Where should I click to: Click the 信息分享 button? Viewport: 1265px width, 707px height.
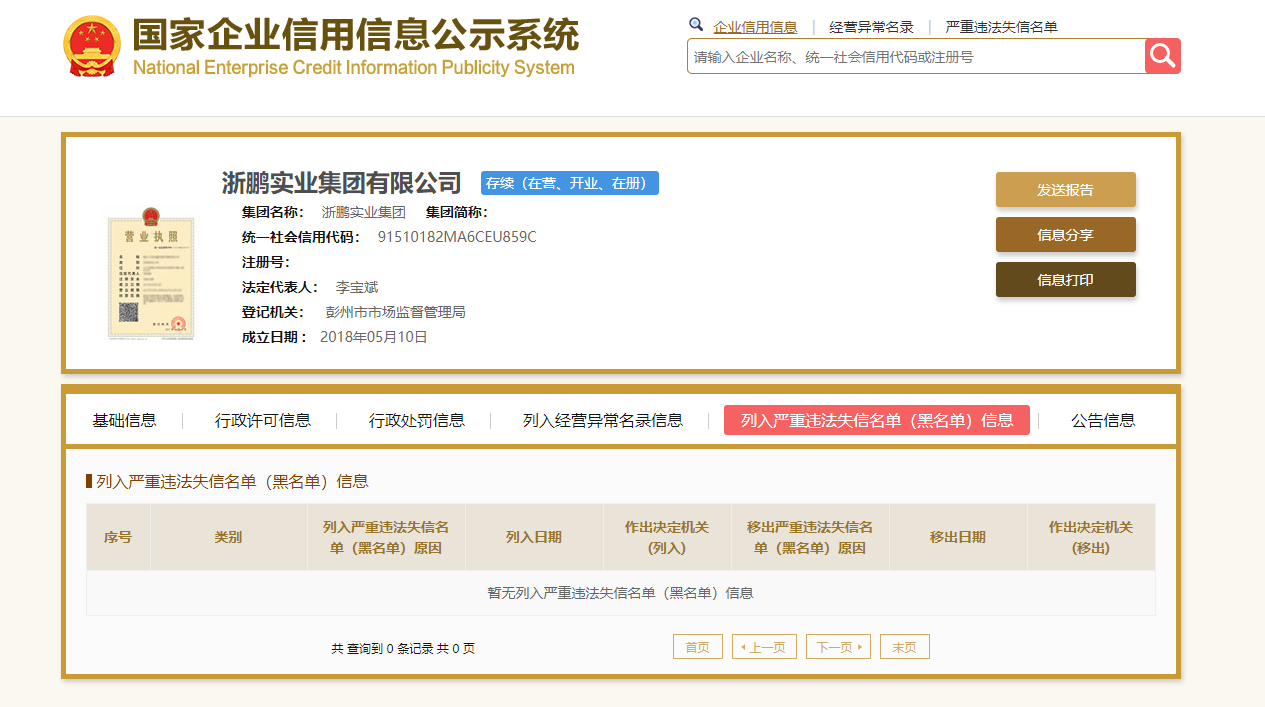[1066, 235]
